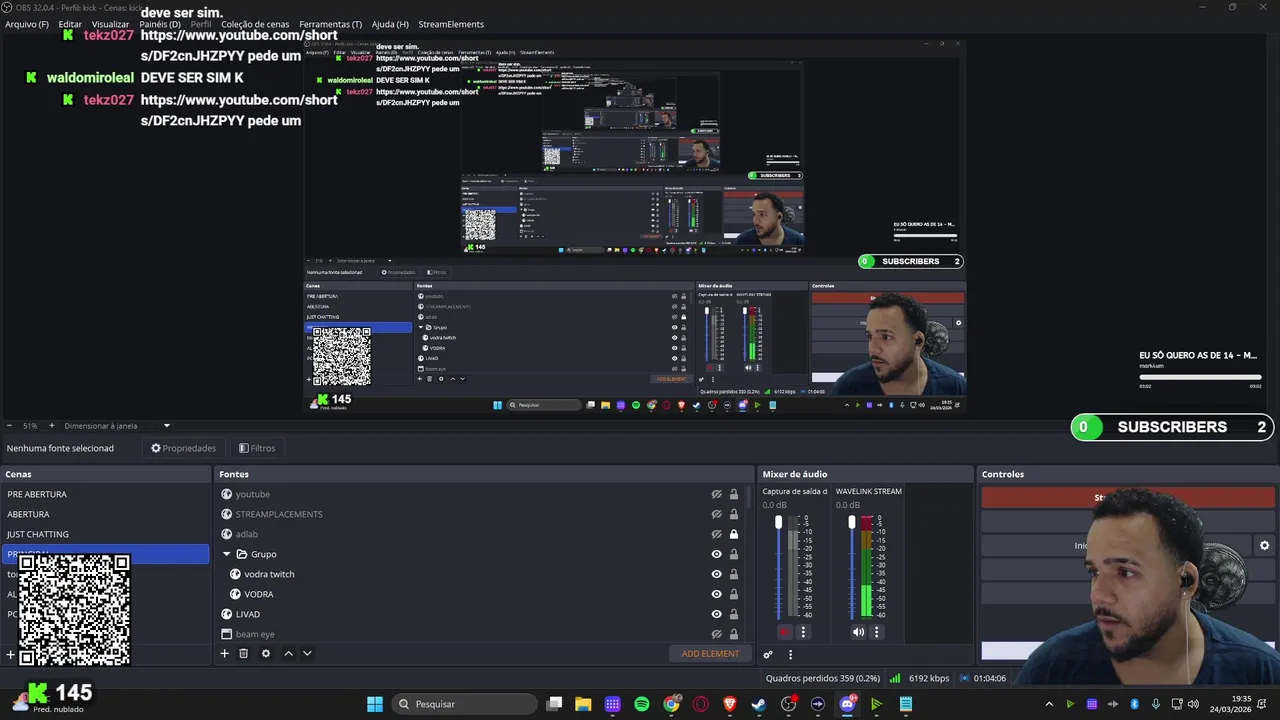Open audio mixer three-dot menu
Screen dimensions: 1280x720
[790, 655]
